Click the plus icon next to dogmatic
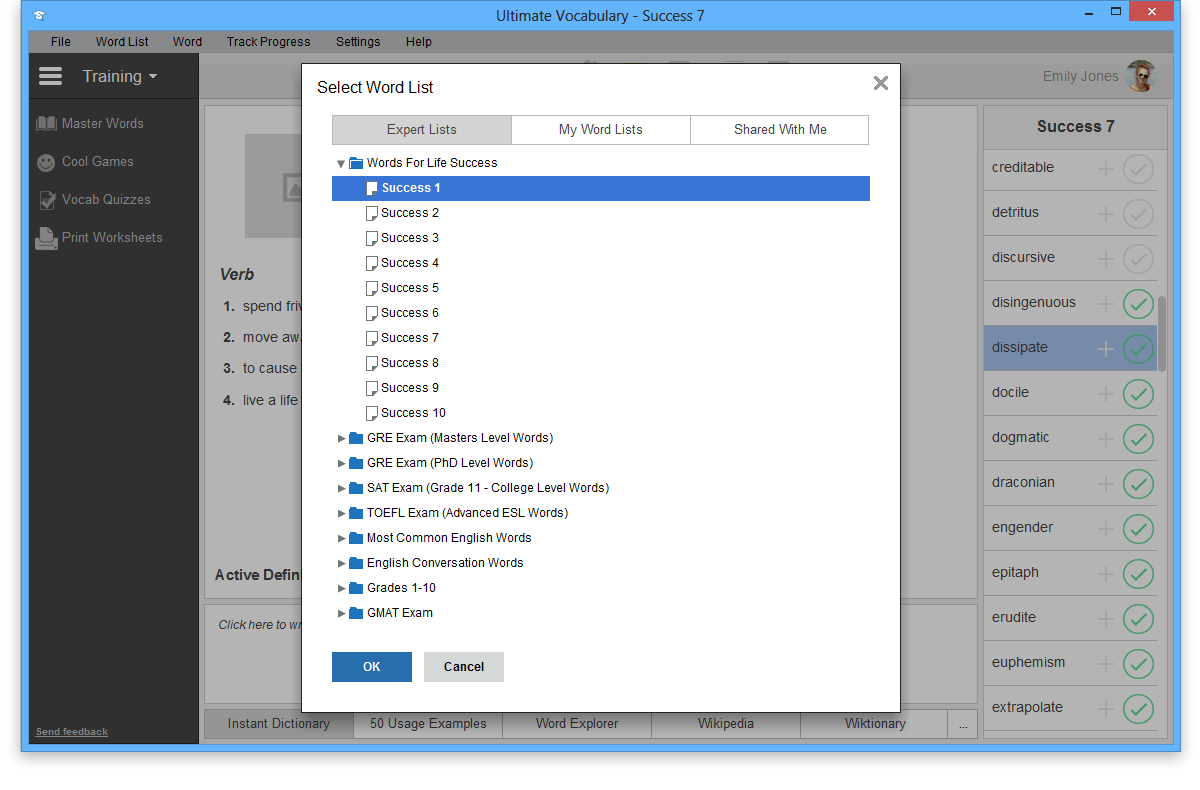Viewport: 1200px width, 790px height. point(1106,439)
